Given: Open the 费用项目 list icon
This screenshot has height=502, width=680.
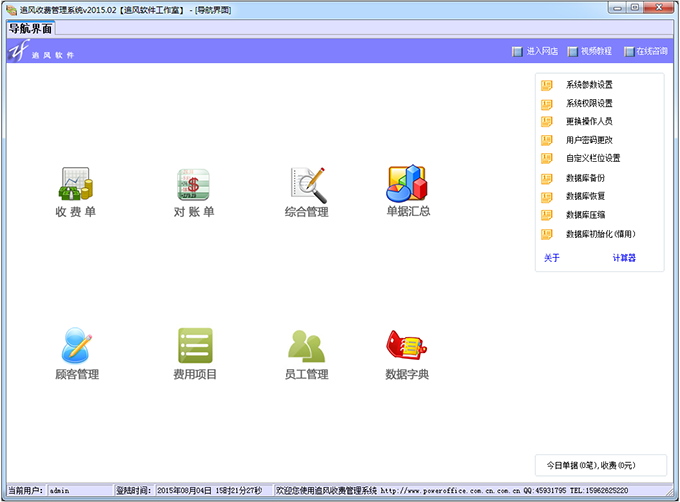Looking at the screenshot, I should (x=195, y=346).
